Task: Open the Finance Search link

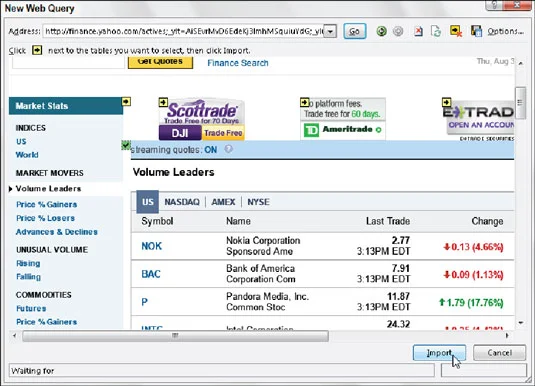Action: point(238,63)
